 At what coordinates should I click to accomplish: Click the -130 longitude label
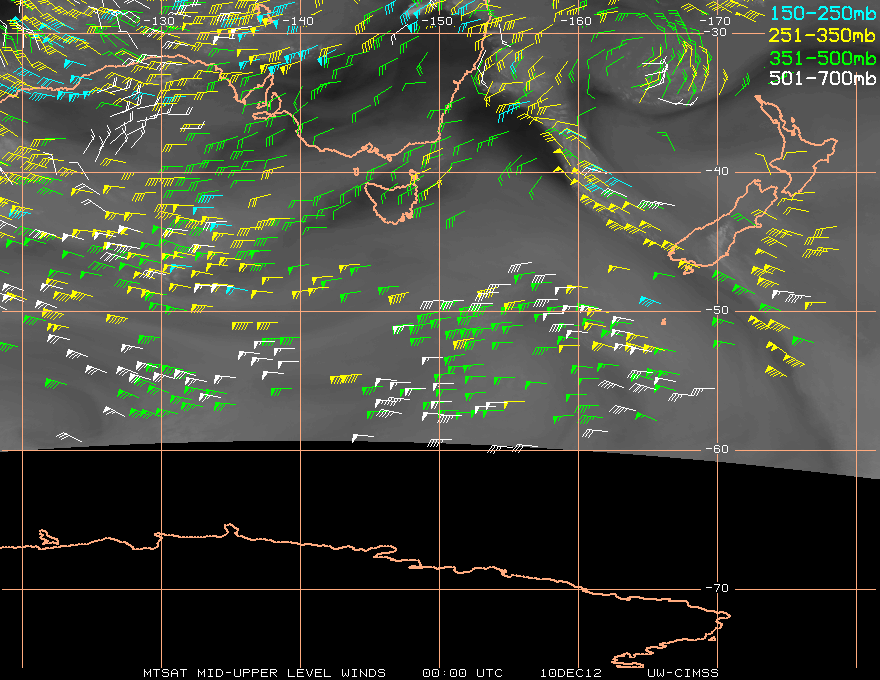pos(159,21)
